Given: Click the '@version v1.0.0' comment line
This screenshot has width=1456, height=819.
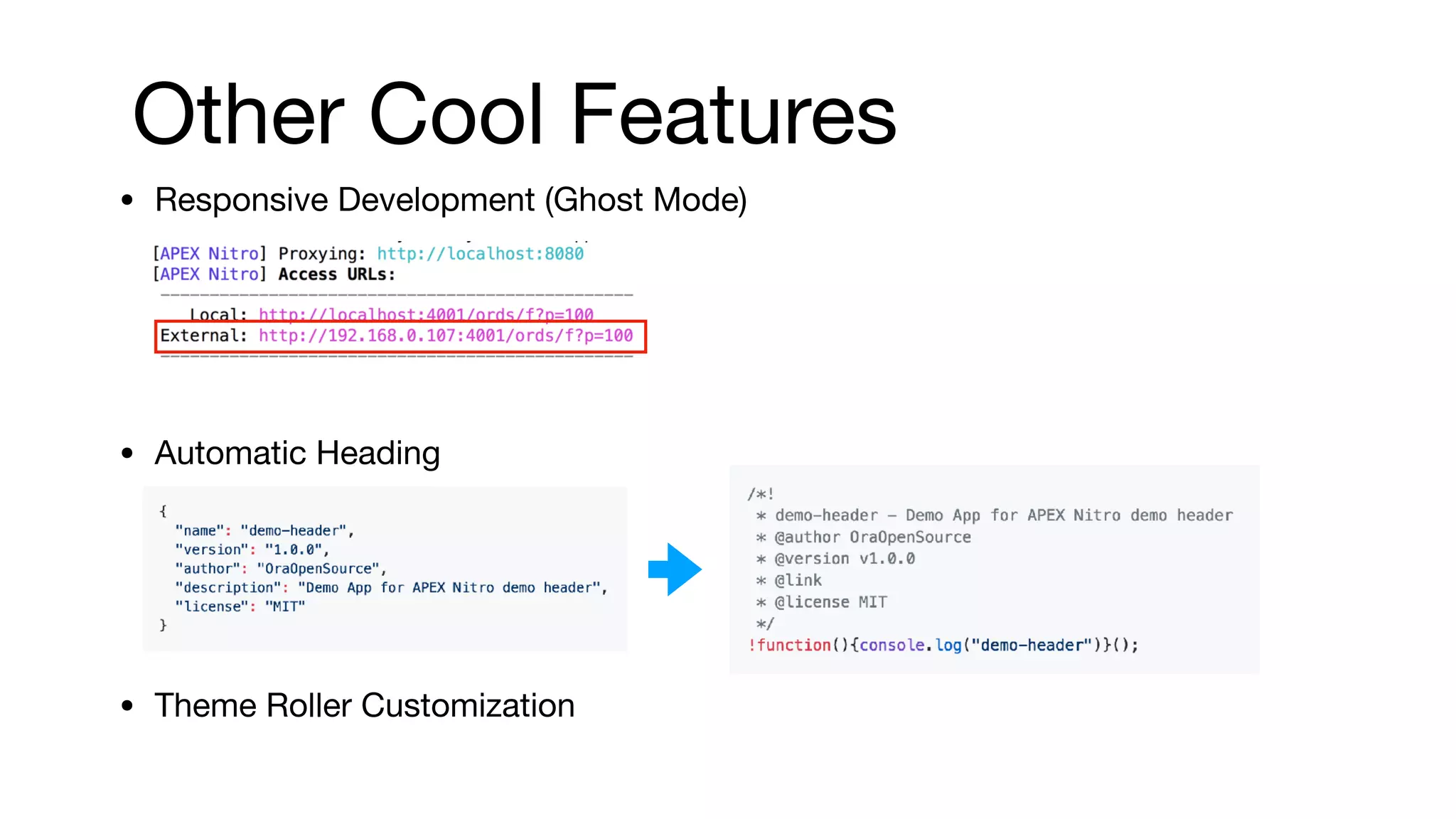Looking at the screenshot, I should (x=835, y=559).
